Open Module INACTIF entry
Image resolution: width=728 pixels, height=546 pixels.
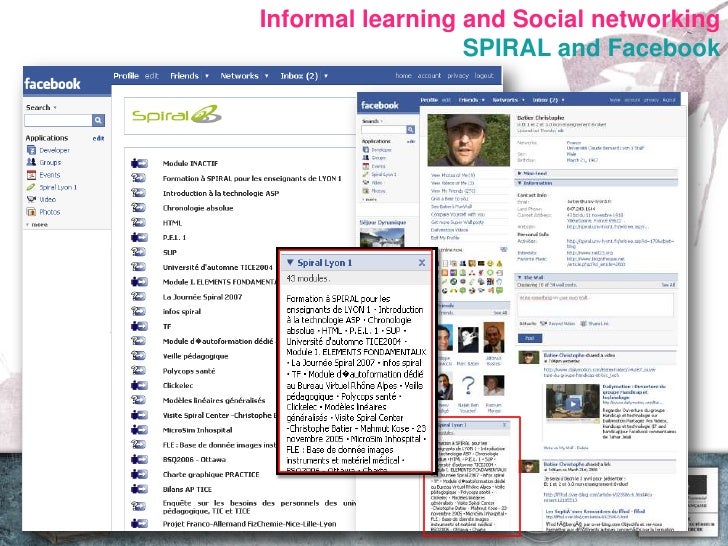(190, 163)
